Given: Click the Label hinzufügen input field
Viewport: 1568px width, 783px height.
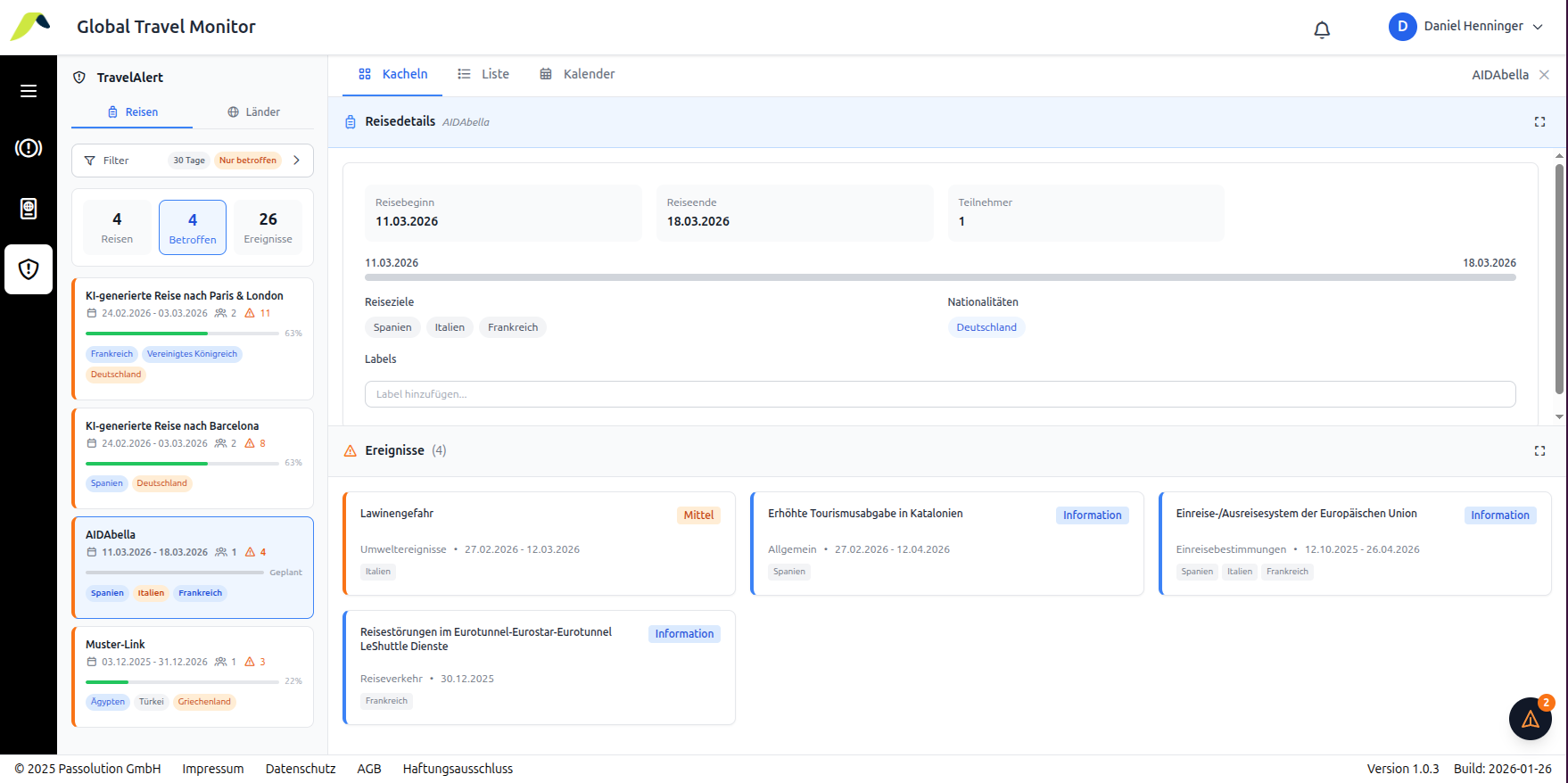Looking at the screenshot, I should coord(939,394).
